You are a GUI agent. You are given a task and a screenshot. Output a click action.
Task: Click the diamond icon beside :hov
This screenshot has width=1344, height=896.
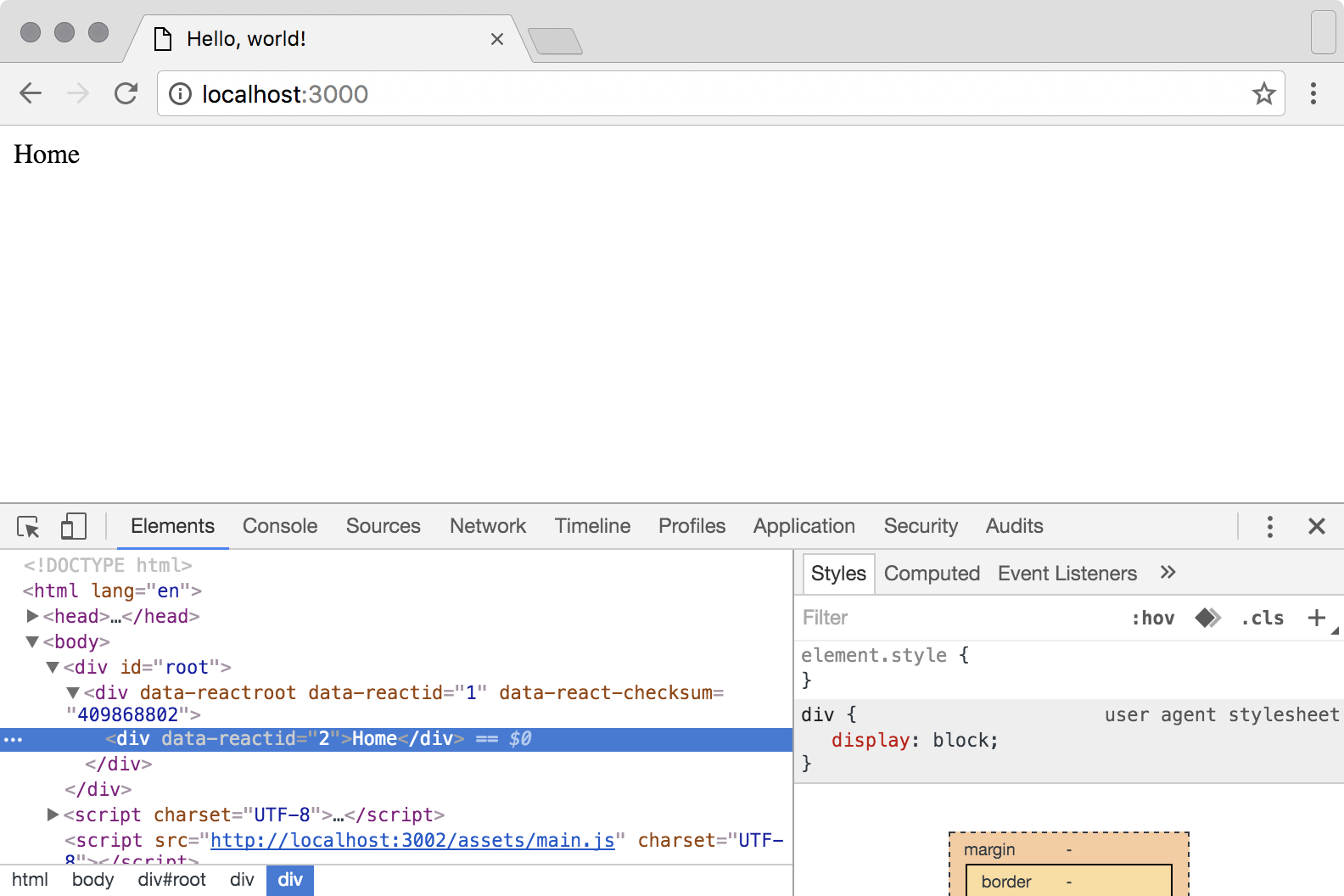pos(1207,618)
